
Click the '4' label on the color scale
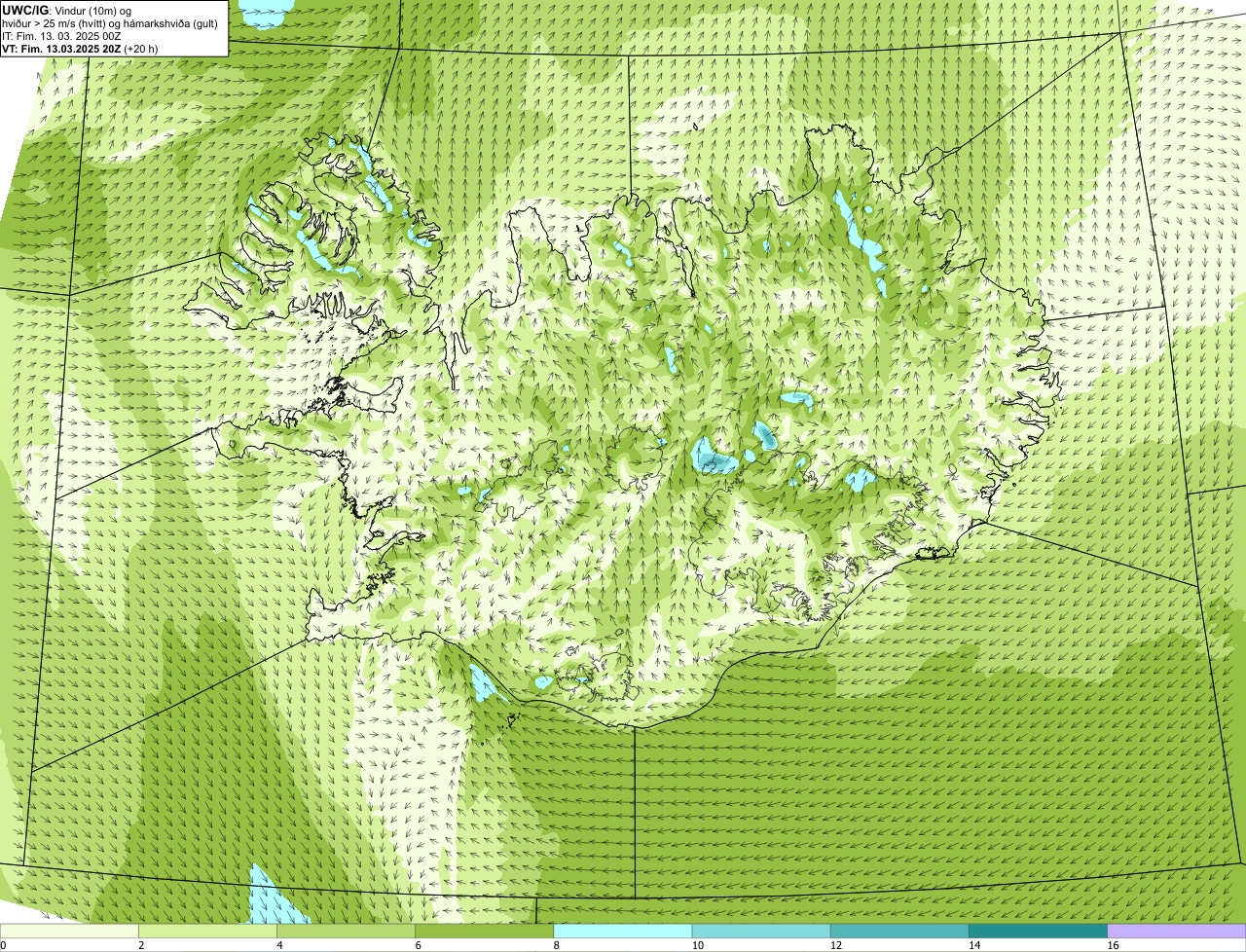click(x=279, y=945)
